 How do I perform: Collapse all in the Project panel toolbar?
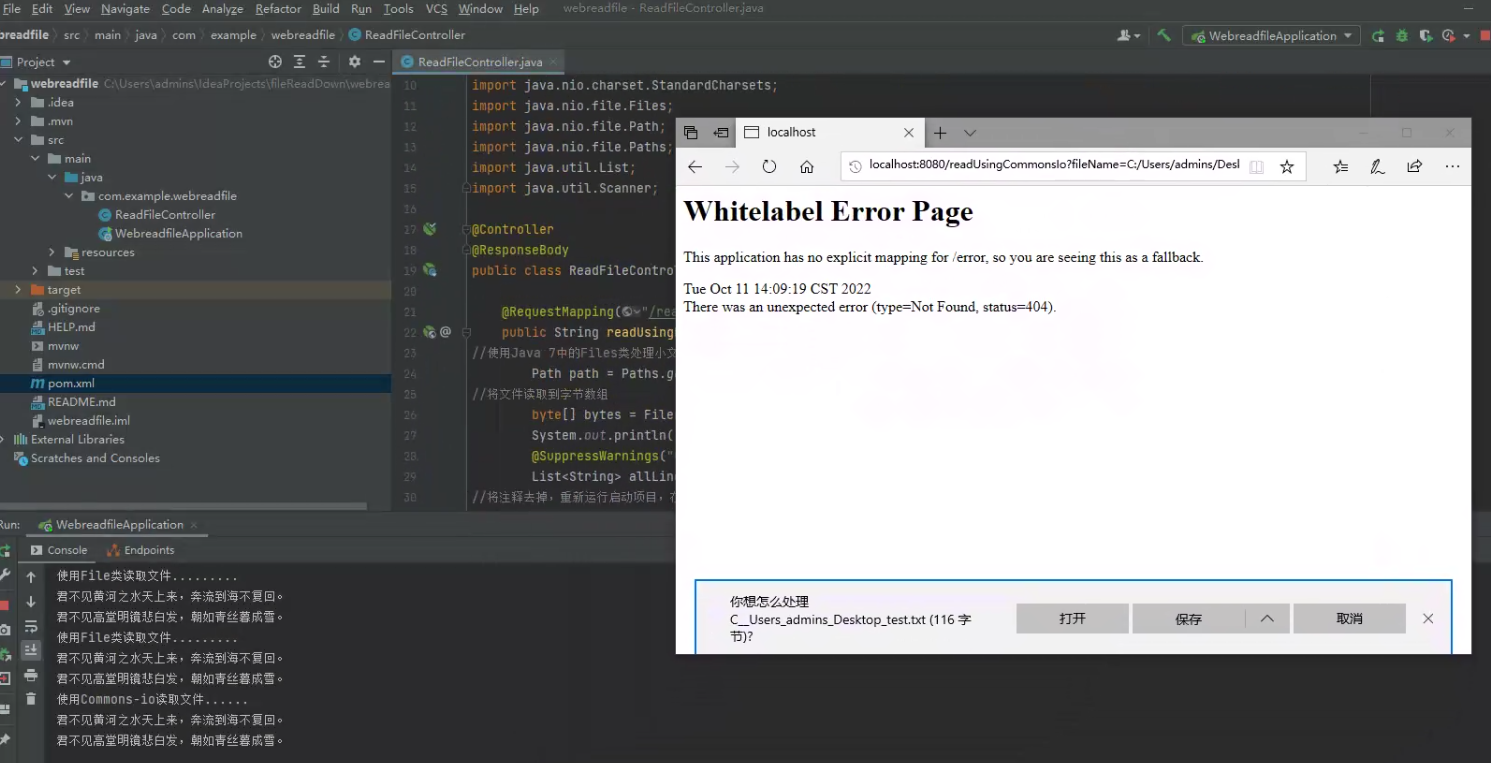(323, 62)
